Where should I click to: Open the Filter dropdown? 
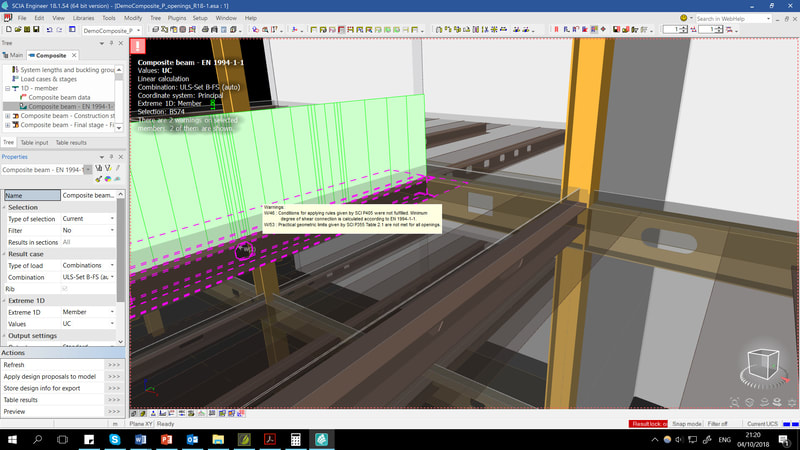(112, 231)
